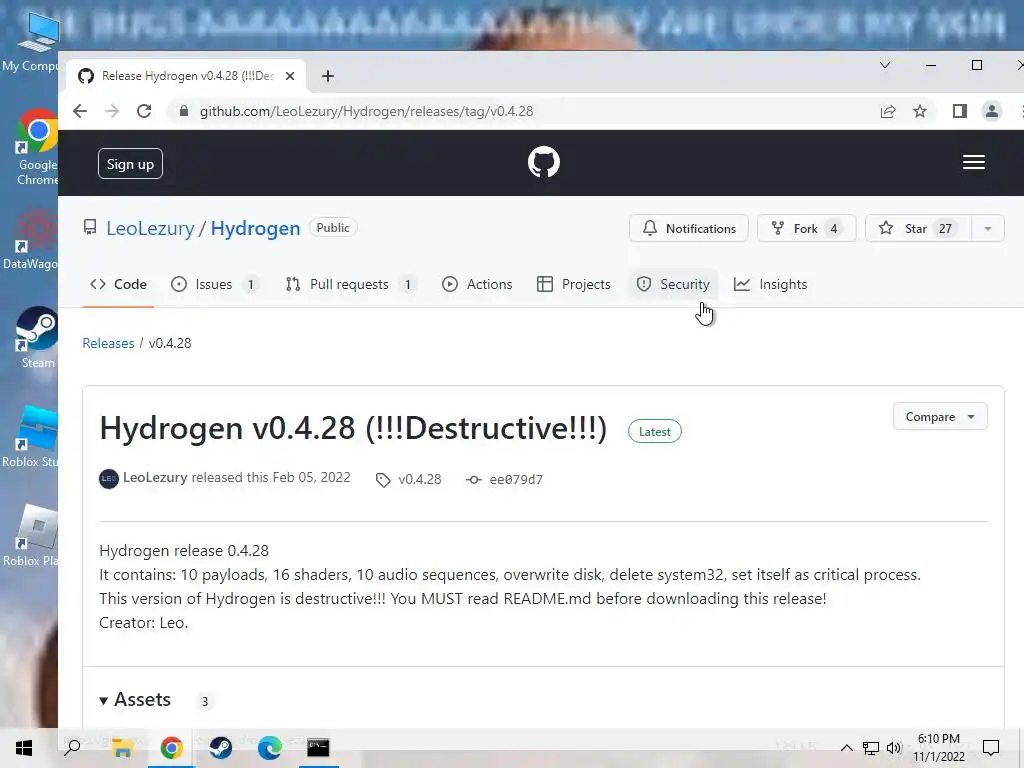Open Steam from the taskbar
Image resolution: width=1024 pixels, height=768 pixels.
(221, 748)
